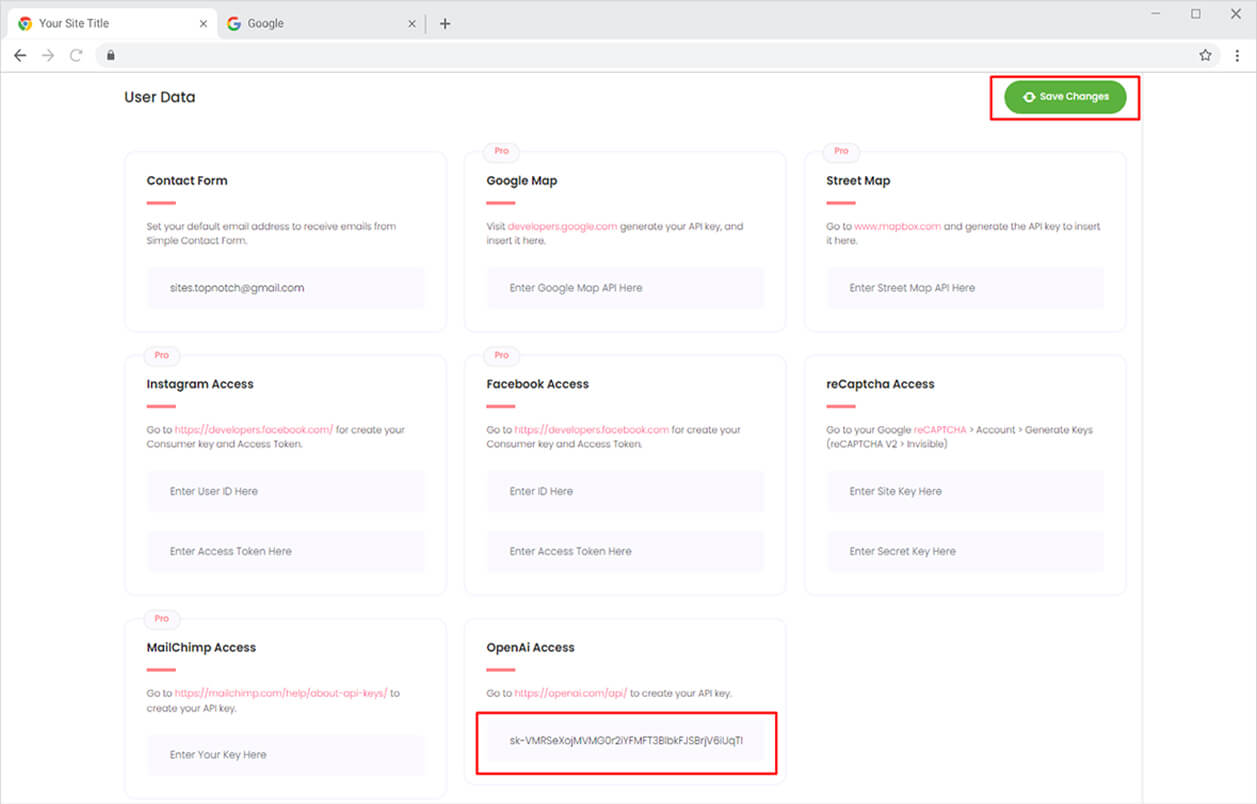This screenshot has height=804, width=1257.
Task: Open the reCAPTCHA link in reCaptcha Access
Action: [x=940, y=430]
